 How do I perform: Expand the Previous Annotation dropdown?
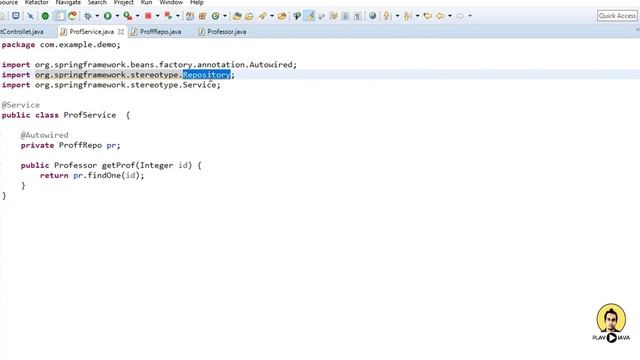(417, 16)
